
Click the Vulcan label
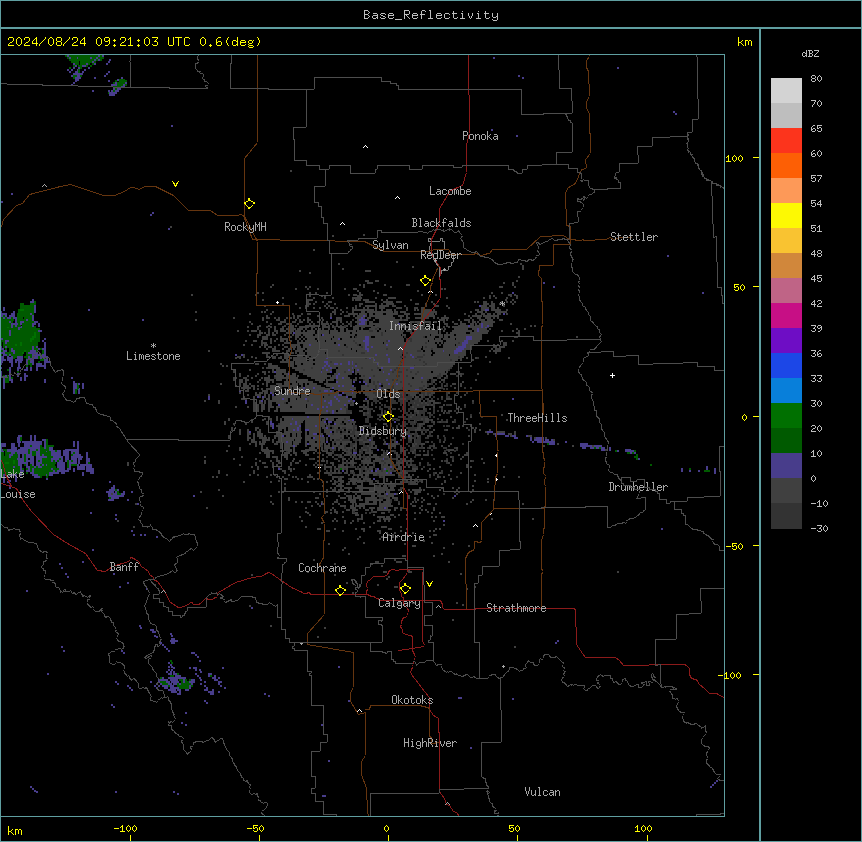(542, 792)
